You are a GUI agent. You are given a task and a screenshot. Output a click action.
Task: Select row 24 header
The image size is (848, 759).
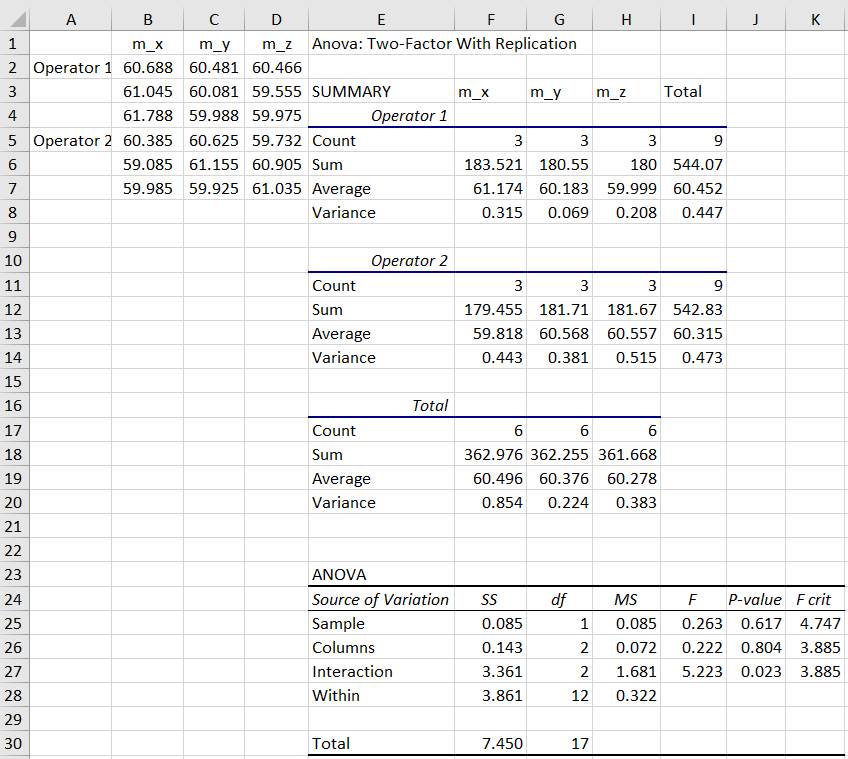(14, 599)
